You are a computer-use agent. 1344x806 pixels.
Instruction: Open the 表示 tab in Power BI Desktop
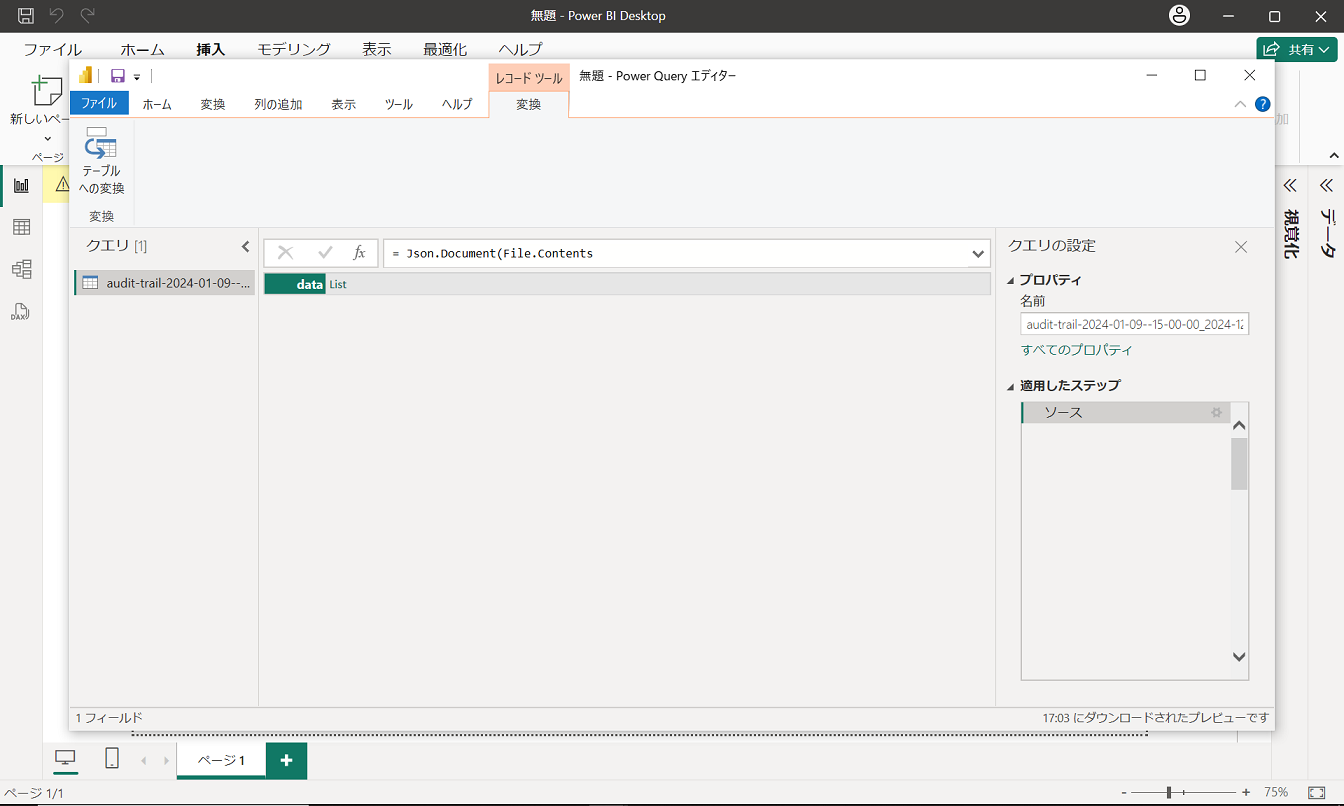coord(377,49)
